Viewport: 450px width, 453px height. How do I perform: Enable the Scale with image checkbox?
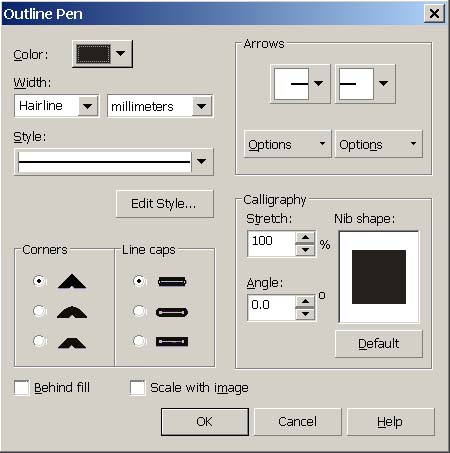click(137, 388)
